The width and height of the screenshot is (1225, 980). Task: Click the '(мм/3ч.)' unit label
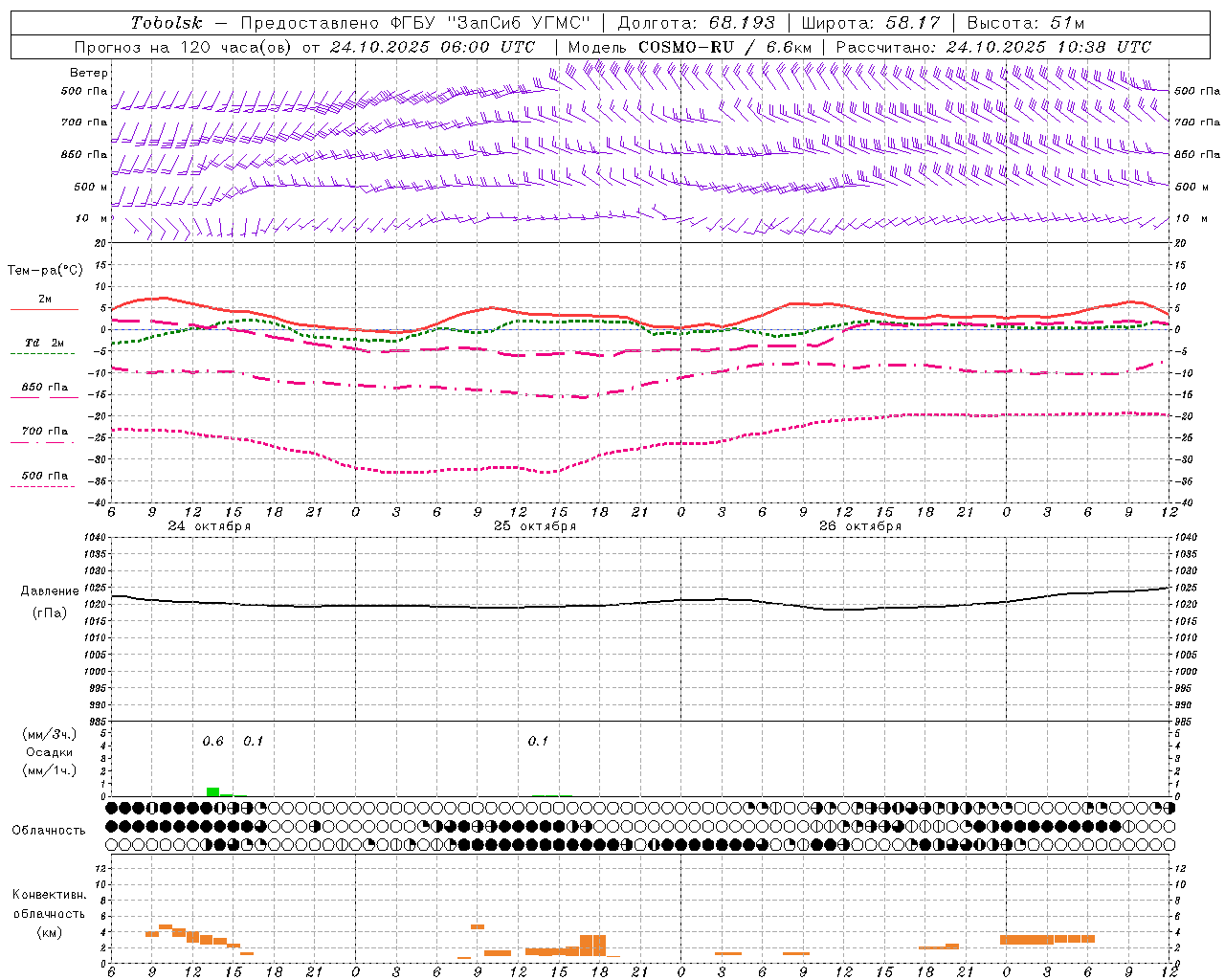pyautogui.click(x=50, y=734)
